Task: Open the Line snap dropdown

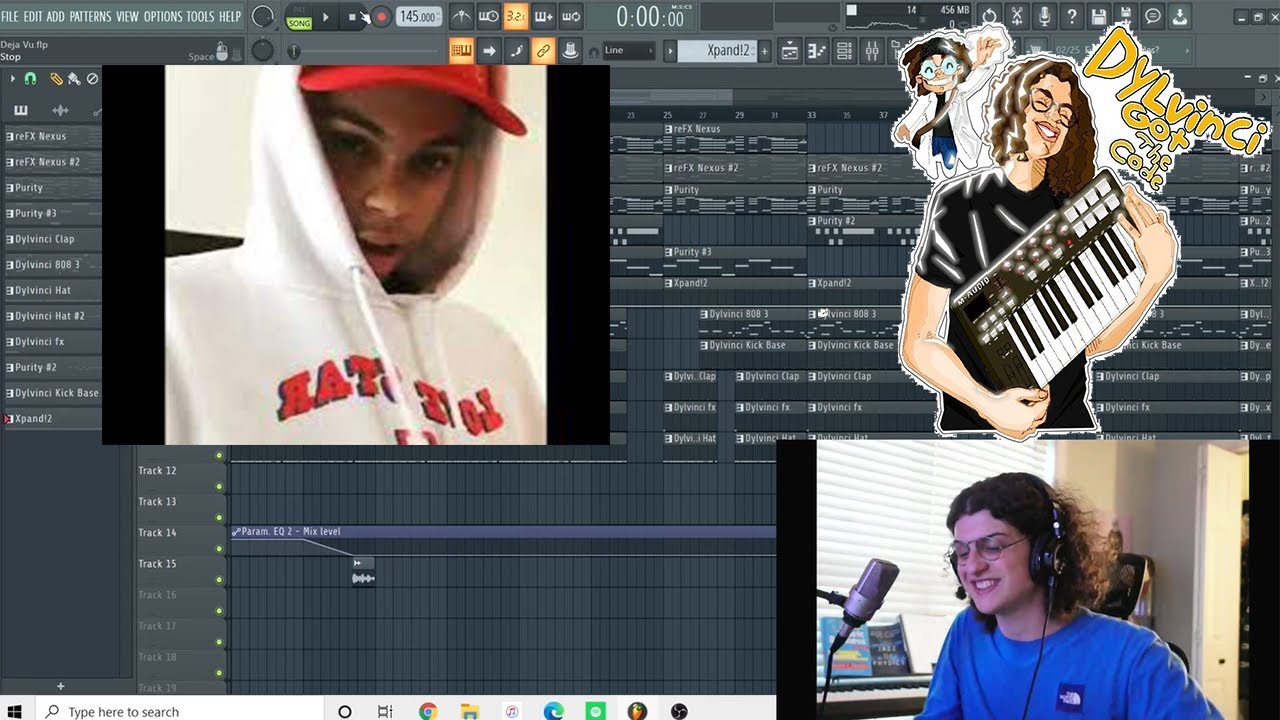Action: (x=628, y=50)
